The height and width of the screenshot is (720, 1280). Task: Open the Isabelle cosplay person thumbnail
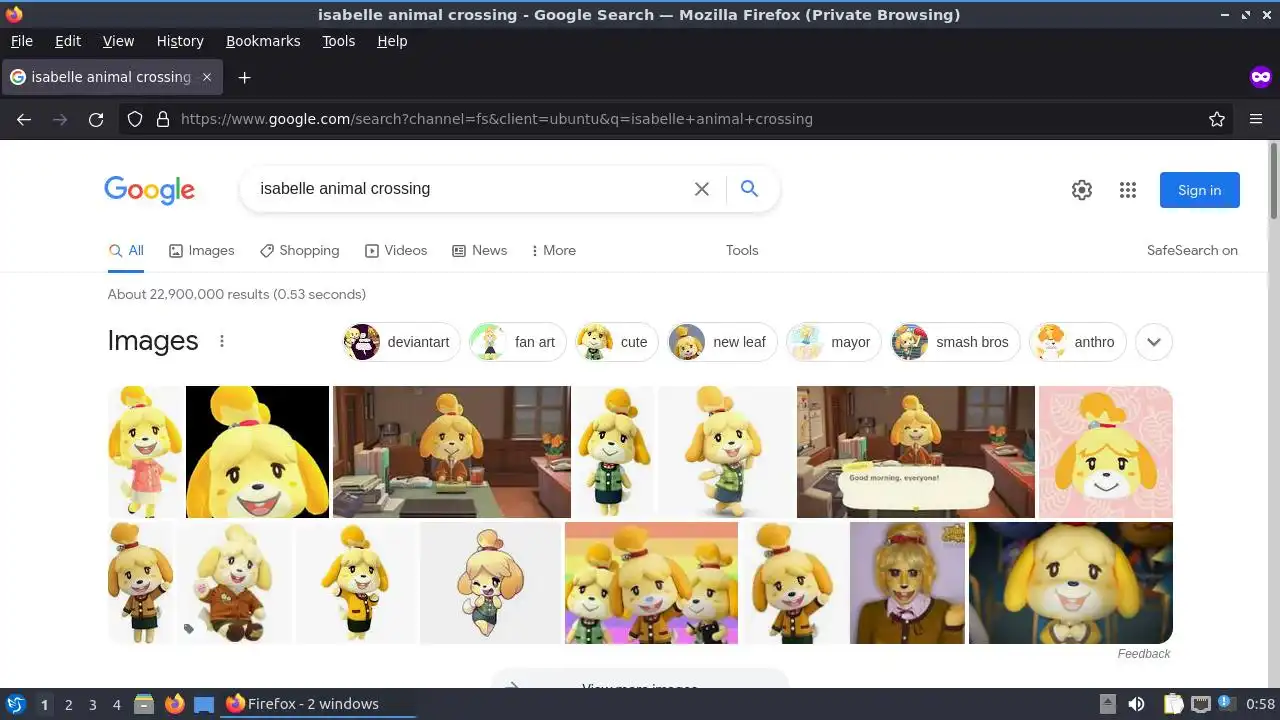[x=907, y=583]
